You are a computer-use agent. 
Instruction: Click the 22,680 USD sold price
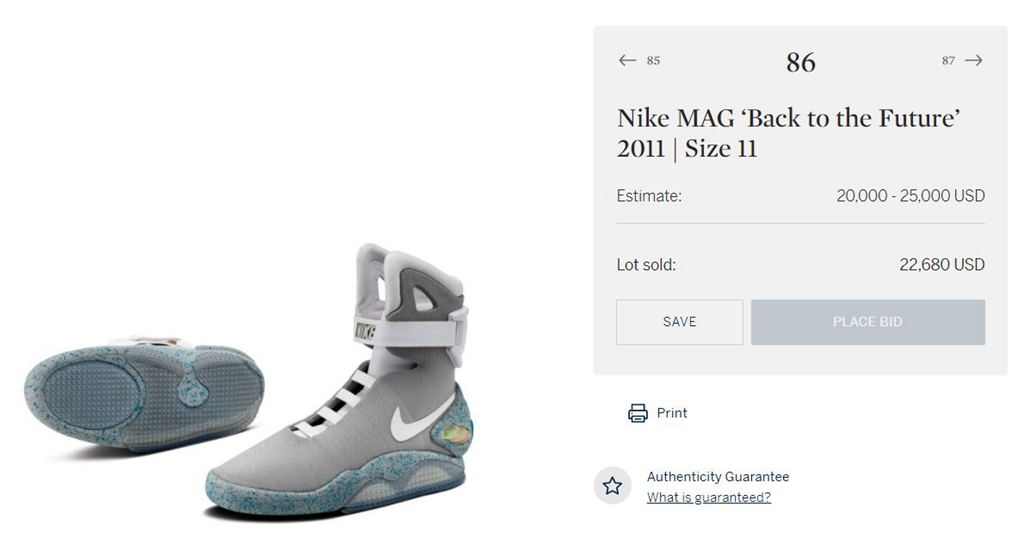[x=942, y=265]
